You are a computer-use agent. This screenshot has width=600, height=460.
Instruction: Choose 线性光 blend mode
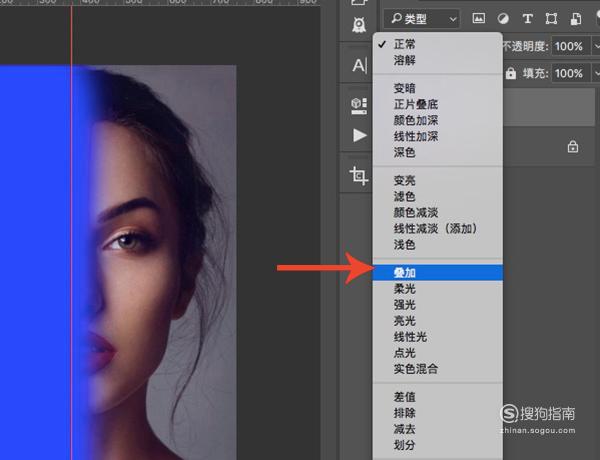click(437, 337)
